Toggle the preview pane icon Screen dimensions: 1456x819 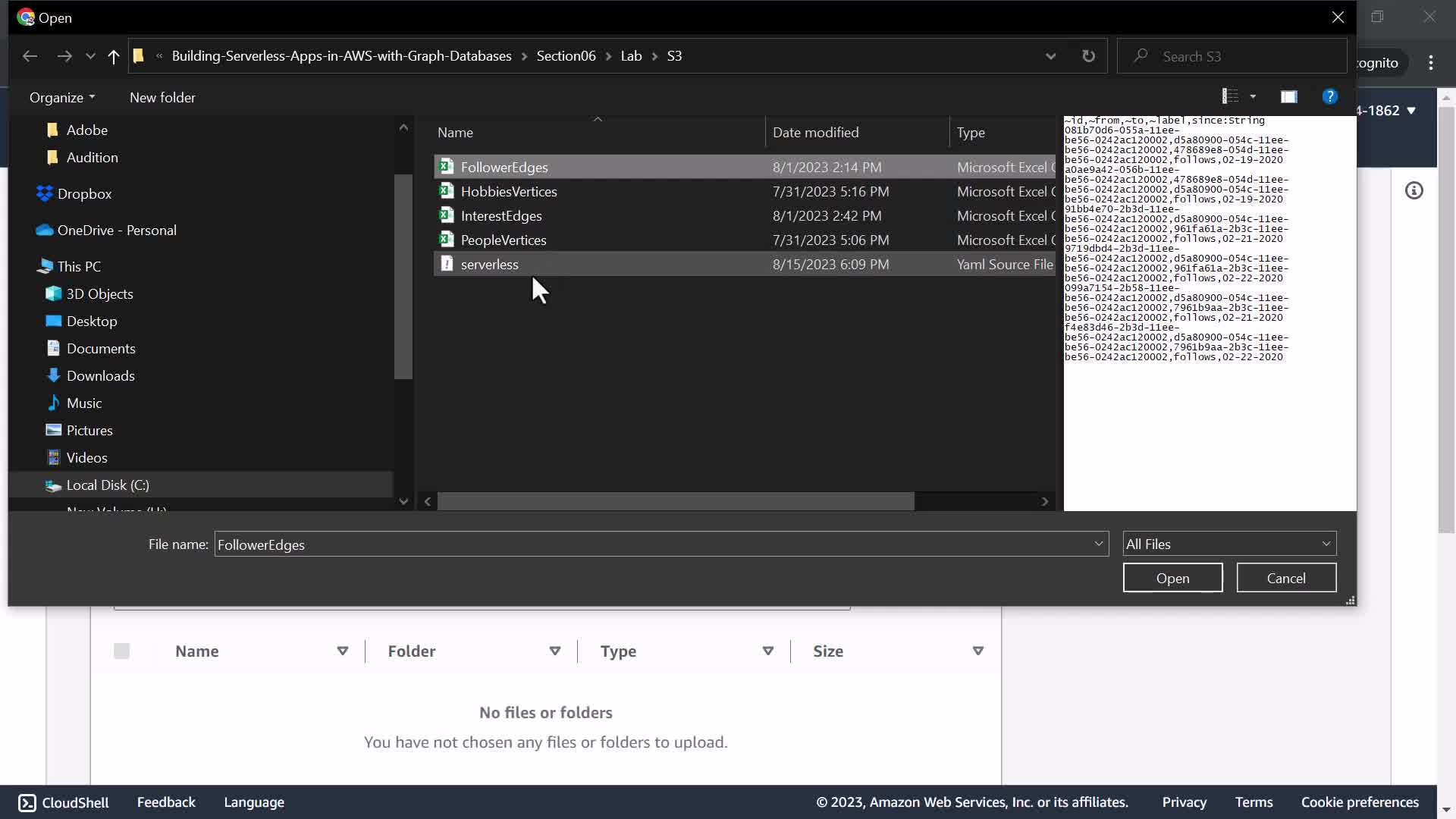pos(1288,97)
